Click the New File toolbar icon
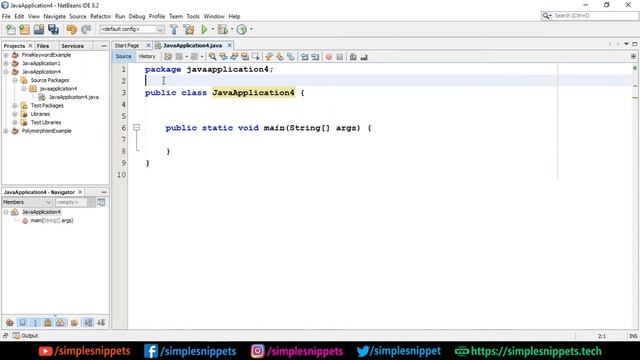Image resolution: width=640 pixels, height=360 pixels. (x=11, y=29)
